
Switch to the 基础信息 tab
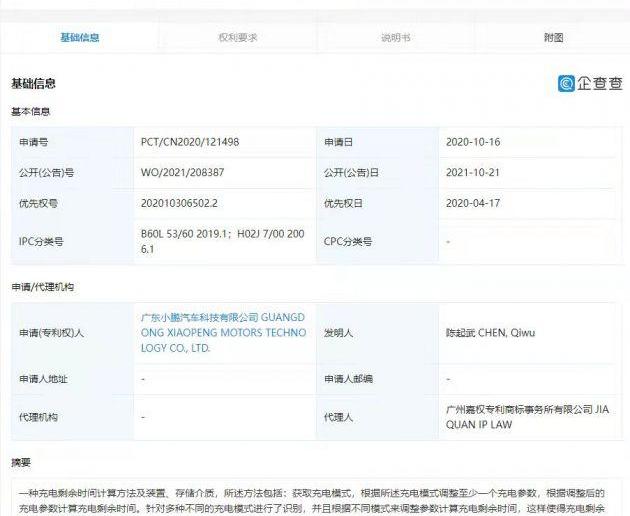pos(80,37)
